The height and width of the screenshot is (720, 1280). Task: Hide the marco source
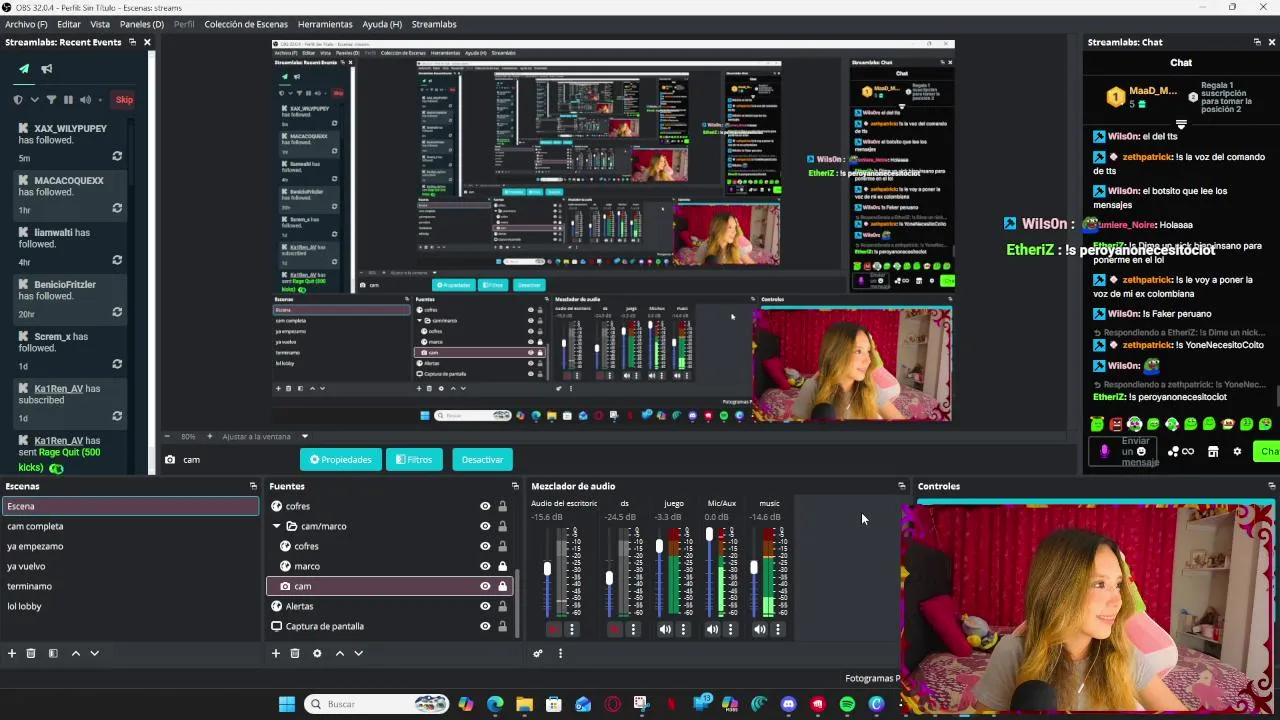485,566
